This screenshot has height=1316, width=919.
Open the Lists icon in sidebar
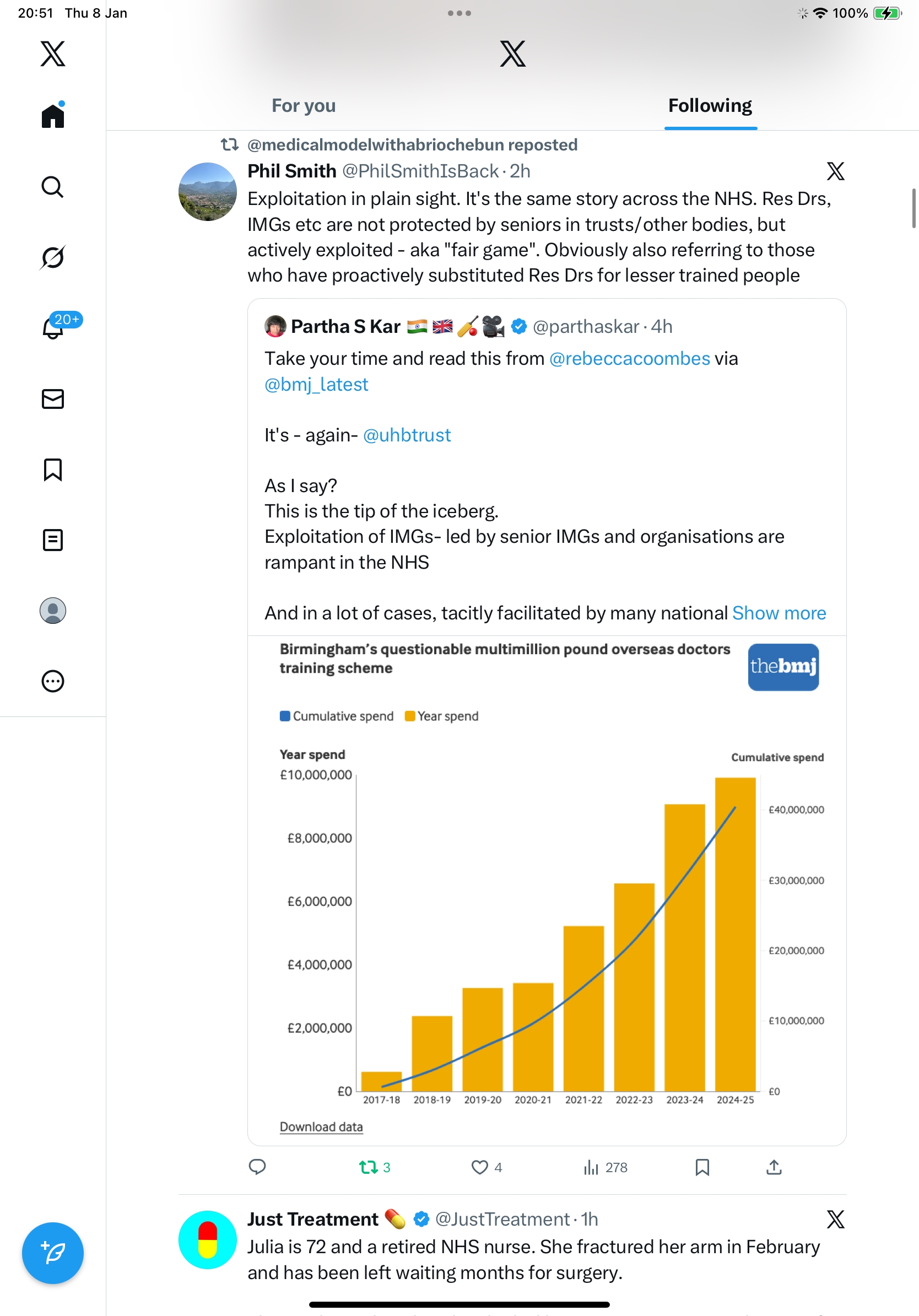click(53, 540)
